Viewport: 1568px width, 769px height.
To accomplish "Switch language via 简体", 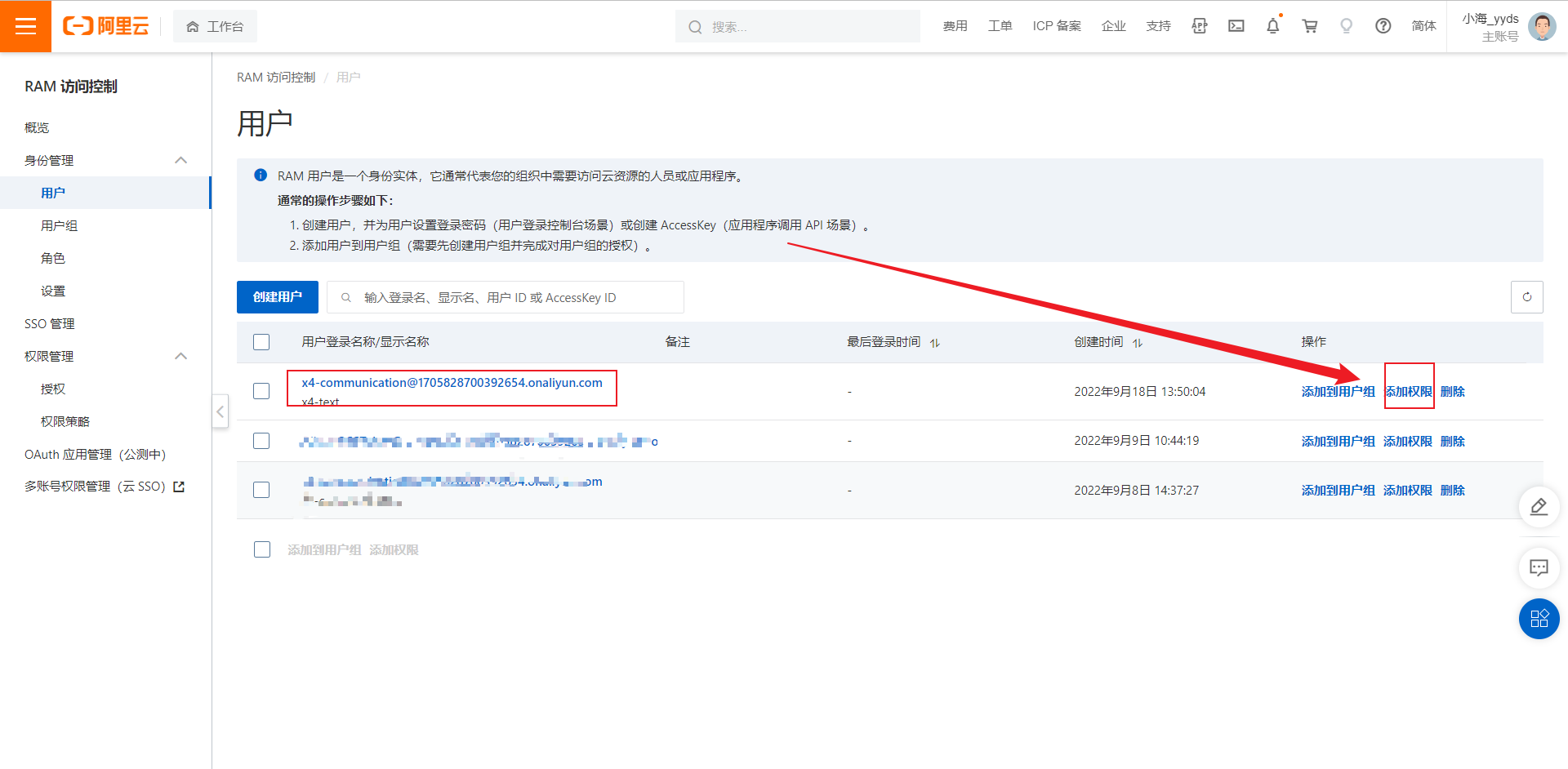I will pos(1423,26).
